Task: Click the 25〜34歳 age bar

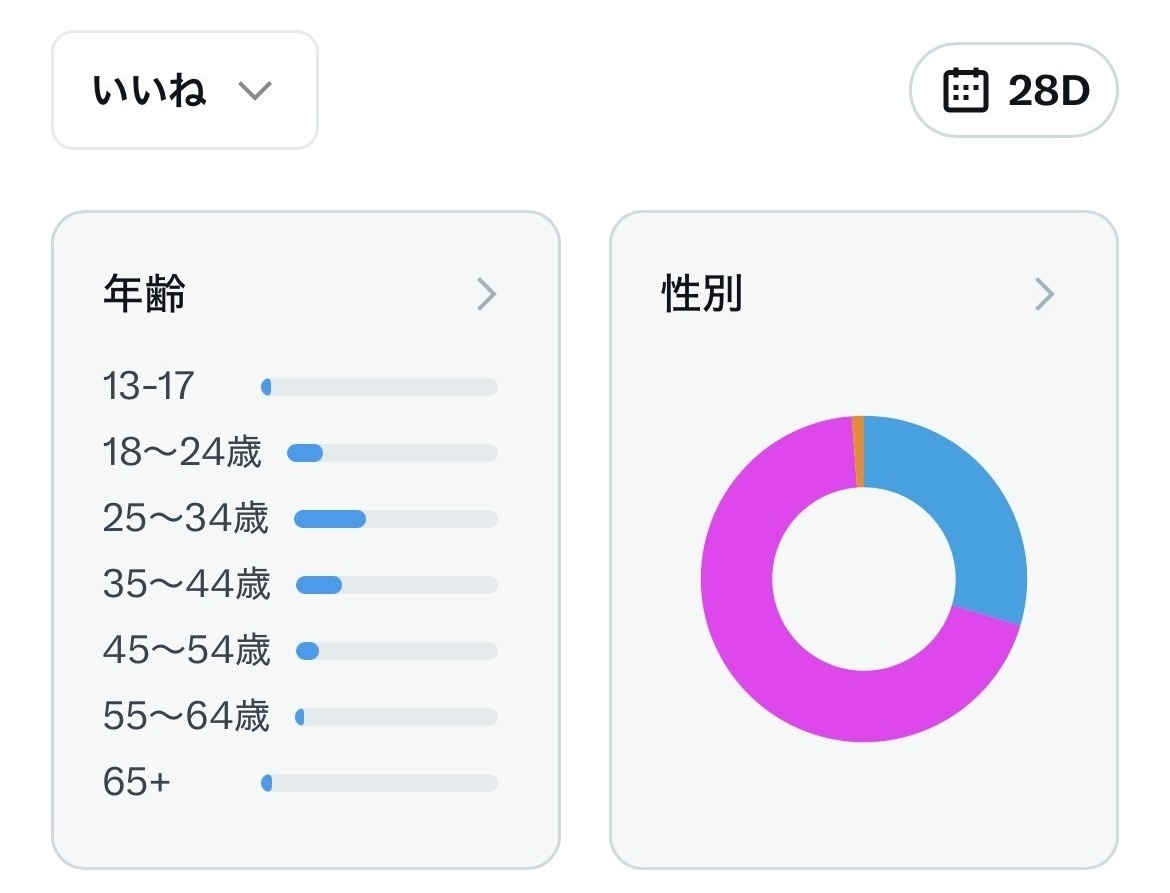Action: pyautogui.click(x=395, y=519)
